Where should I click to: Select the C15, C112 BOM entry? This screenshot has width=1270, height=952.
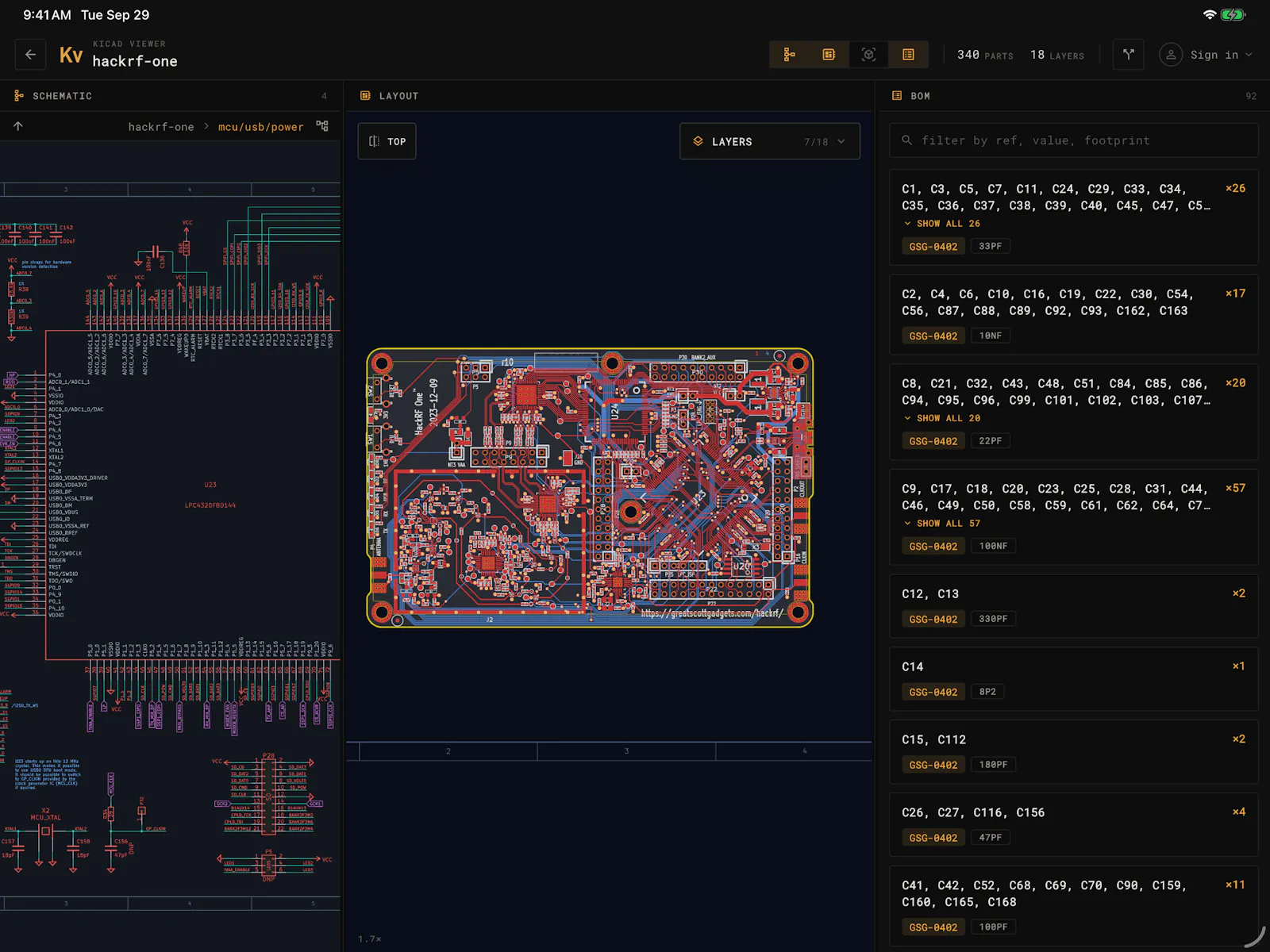coord(1074,752)
